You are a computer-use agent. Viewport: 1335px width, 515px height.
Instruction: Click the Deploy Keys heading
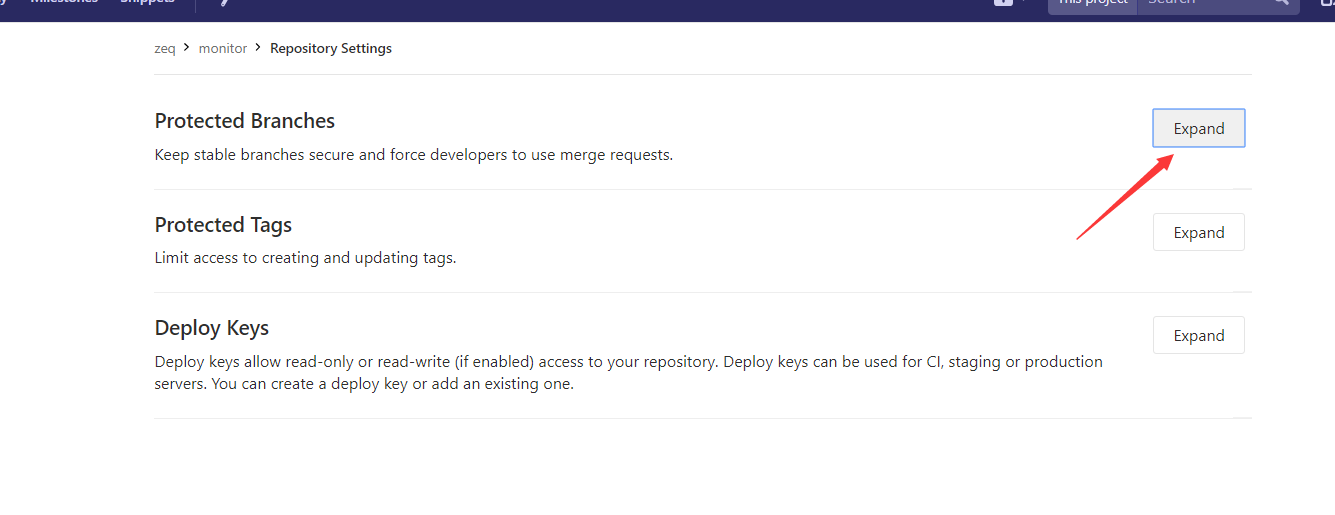pyautogui.click(x=212, y=328)
